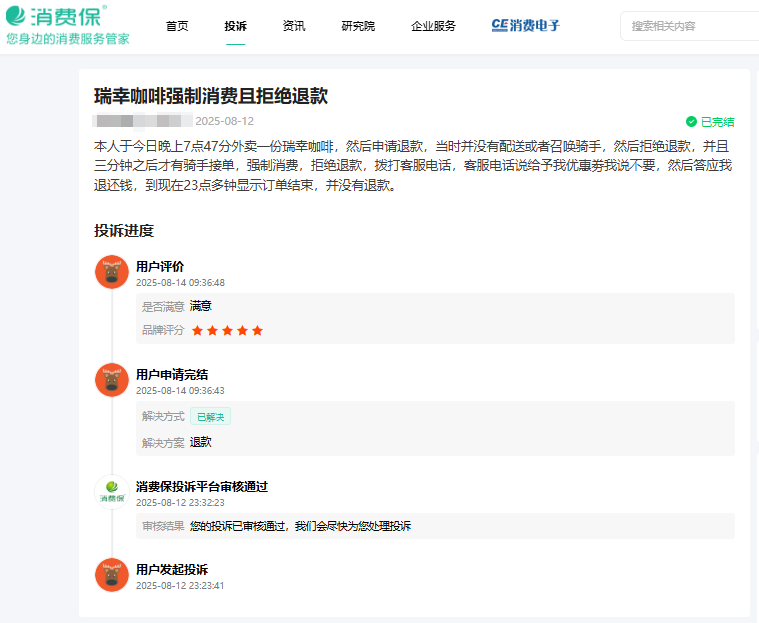
Task: Click the complaint title 瑞幸咖啡强制消费且拒绝退款
Action: [211, 96]
